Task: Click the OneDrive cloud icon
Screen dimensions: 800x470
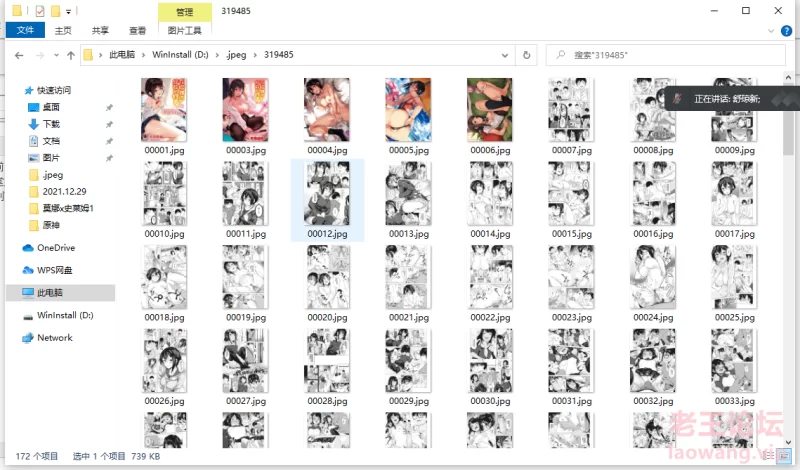Action: (x=28, y=248)
